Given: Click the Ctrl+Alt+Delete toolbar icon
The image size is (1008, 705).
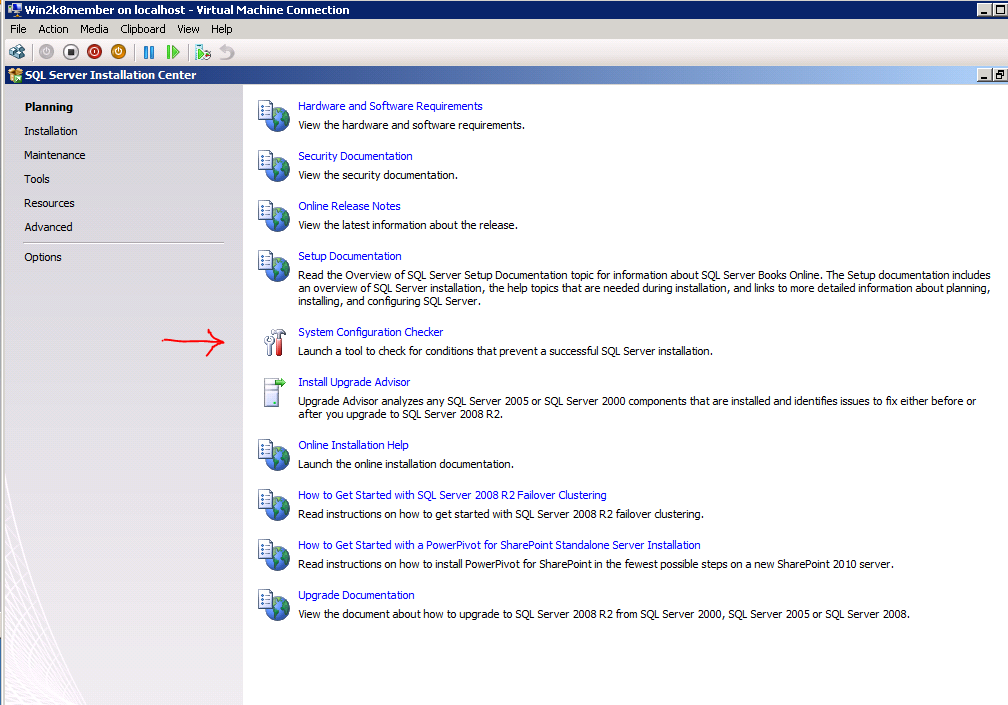Looking at the screenshot, I should [17, 52].
